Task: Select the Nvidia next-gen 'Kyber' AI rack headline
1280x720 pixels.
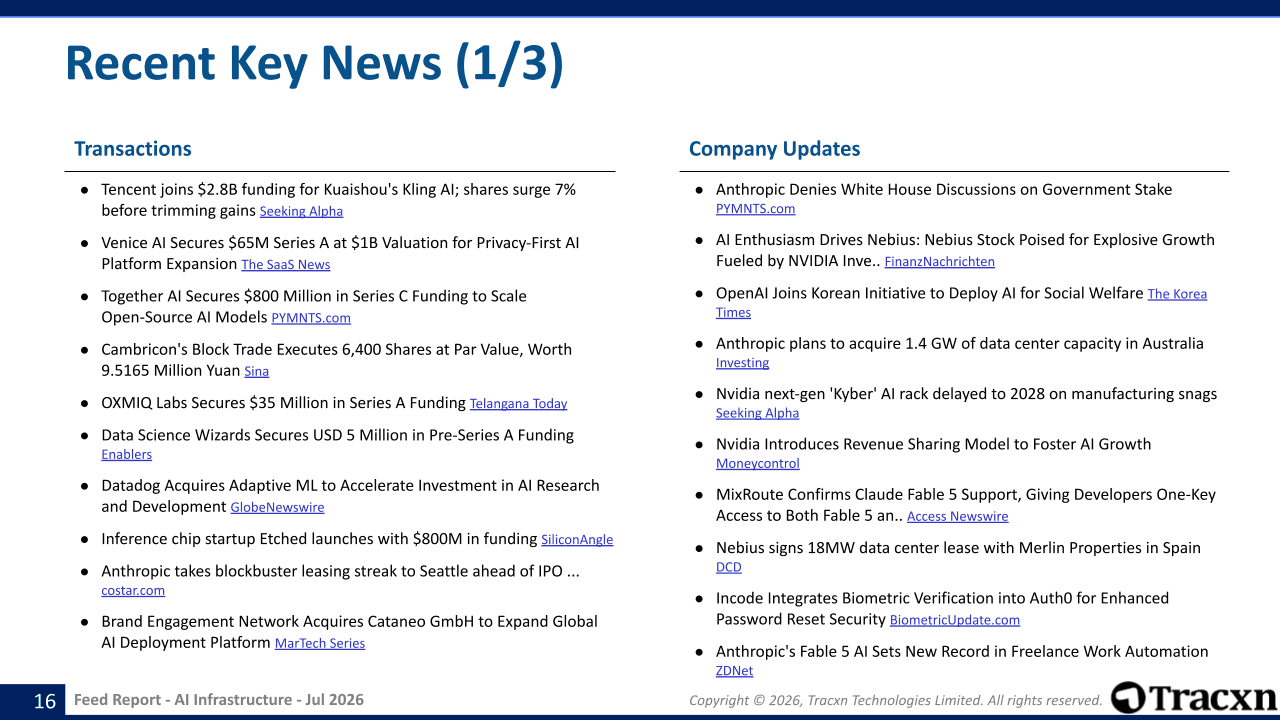Action: (966, 393)
